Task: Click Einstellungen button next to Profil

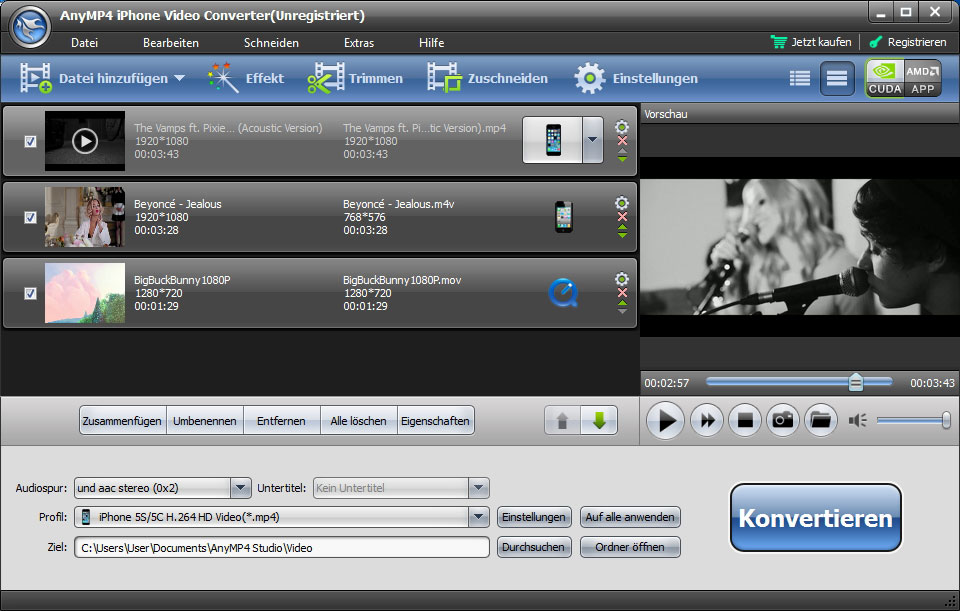Action: (x=534, y=517)
